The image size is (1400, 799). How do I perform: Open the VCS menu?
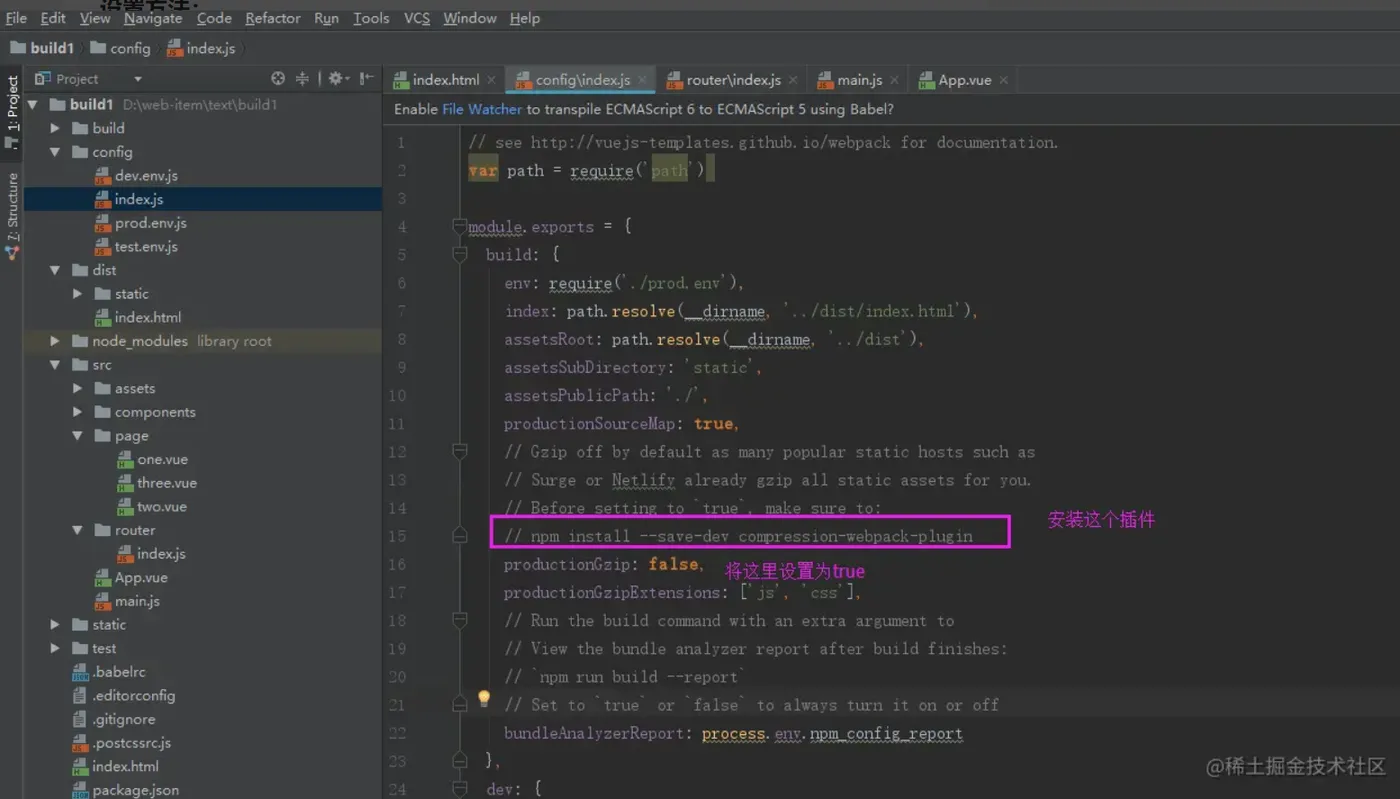(417, 18)
